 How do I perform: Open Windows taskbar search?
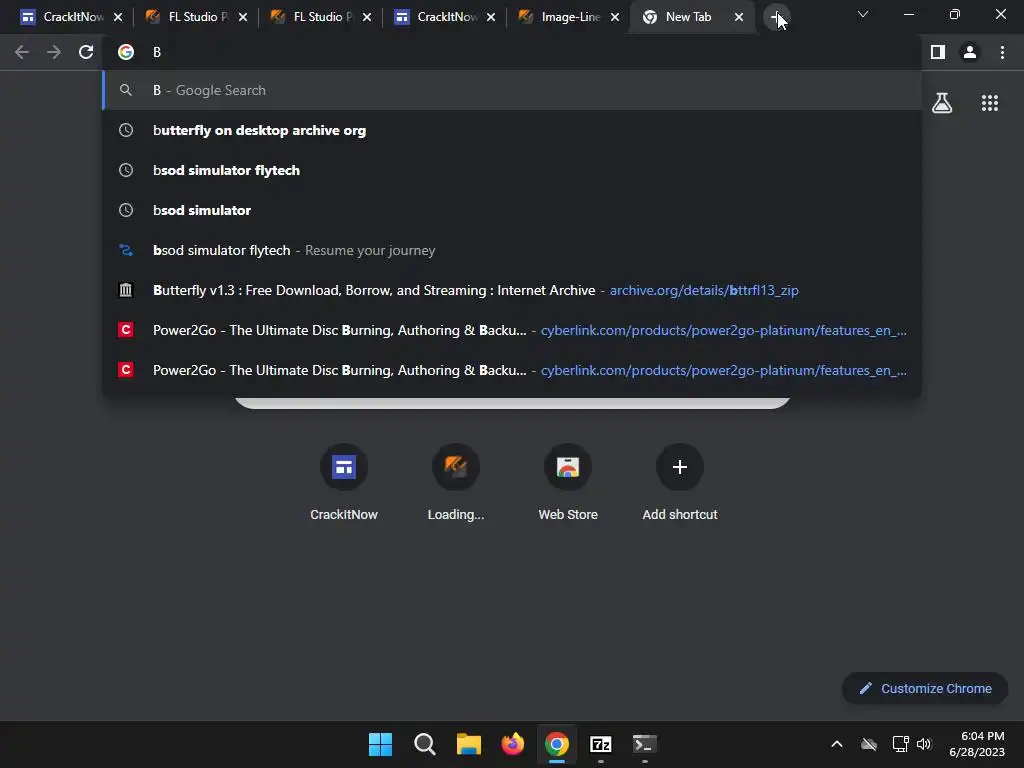click(x=424, y=744)
